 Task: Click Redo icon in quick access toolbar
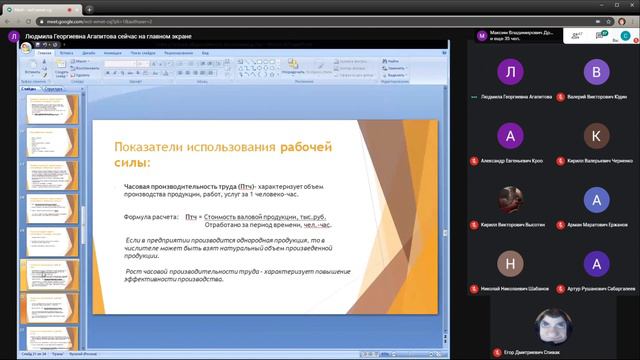coord(55,44)
